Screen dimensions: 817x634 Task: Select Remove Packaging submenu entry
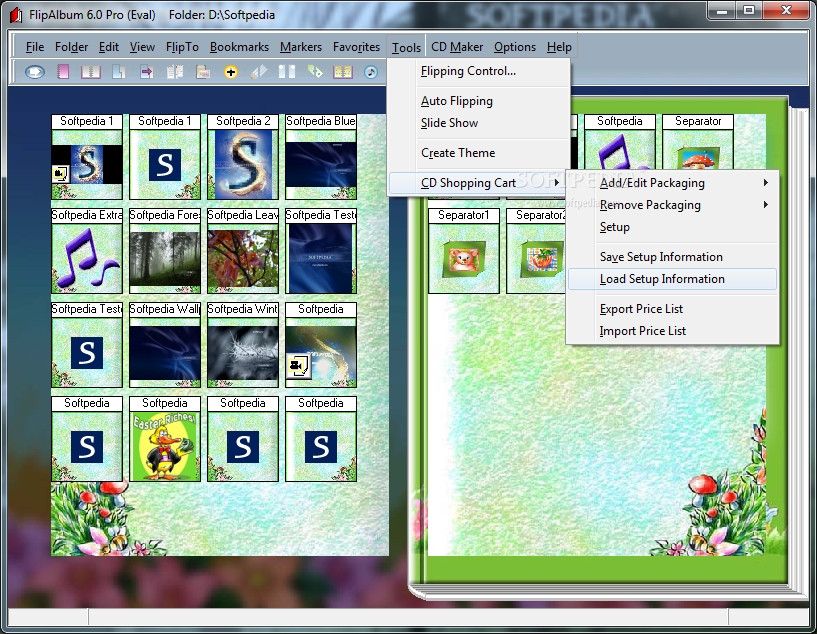coord(673,205)
